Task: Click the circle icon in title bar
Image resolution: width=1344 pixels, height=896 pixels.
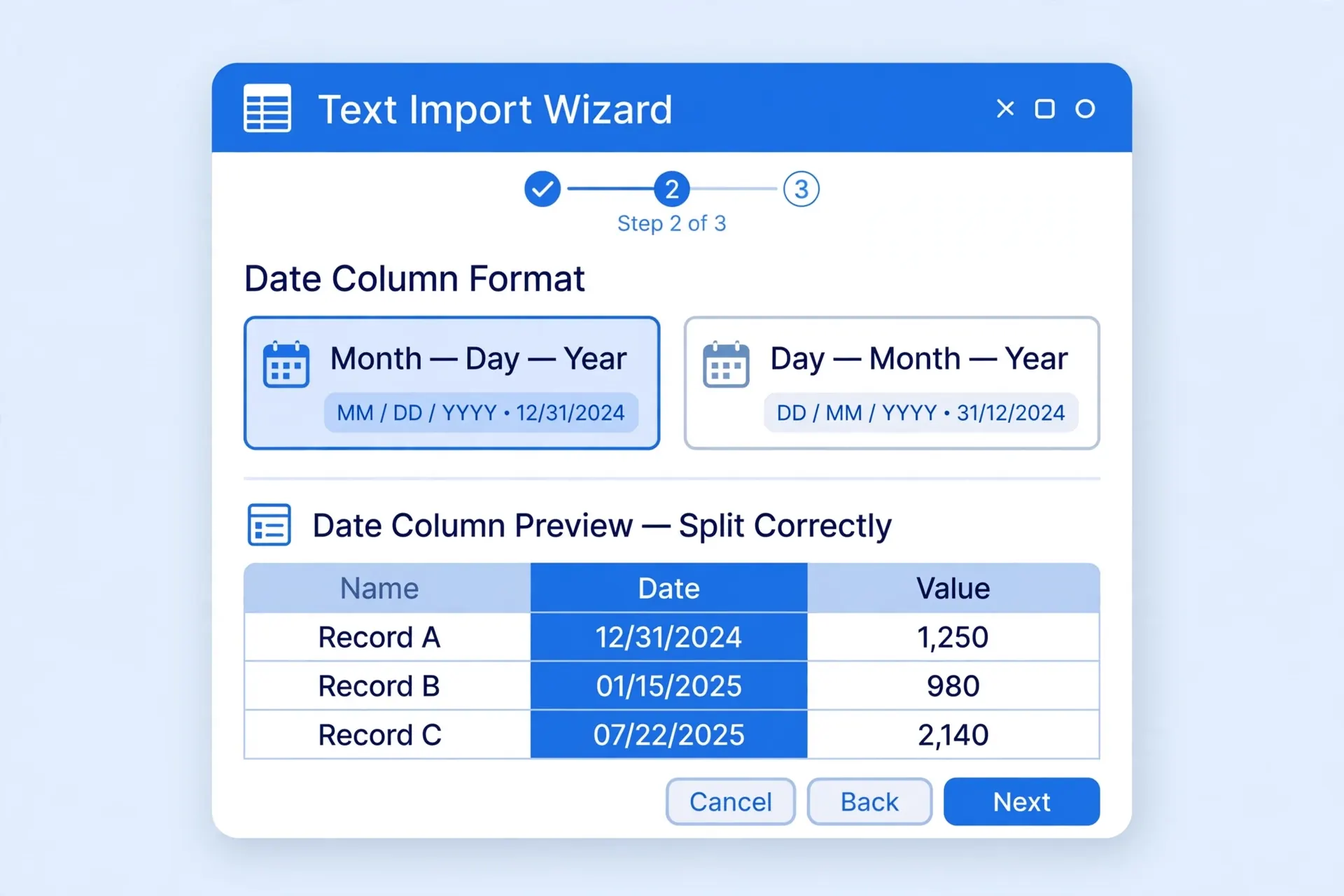Action: (1085, 108)
